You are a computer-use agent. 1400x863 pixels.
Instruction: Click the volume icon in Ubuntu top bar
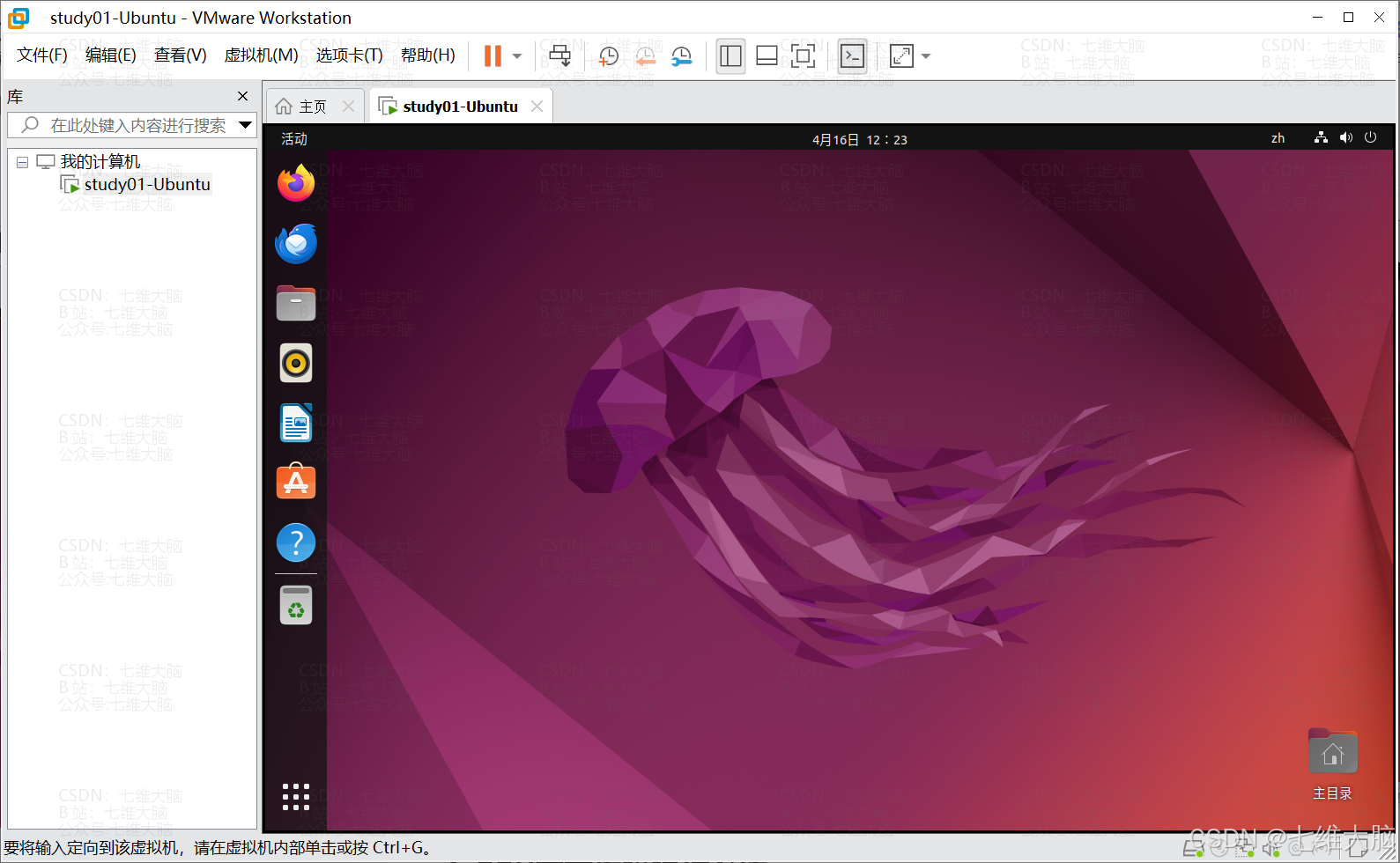[1345, 137]
